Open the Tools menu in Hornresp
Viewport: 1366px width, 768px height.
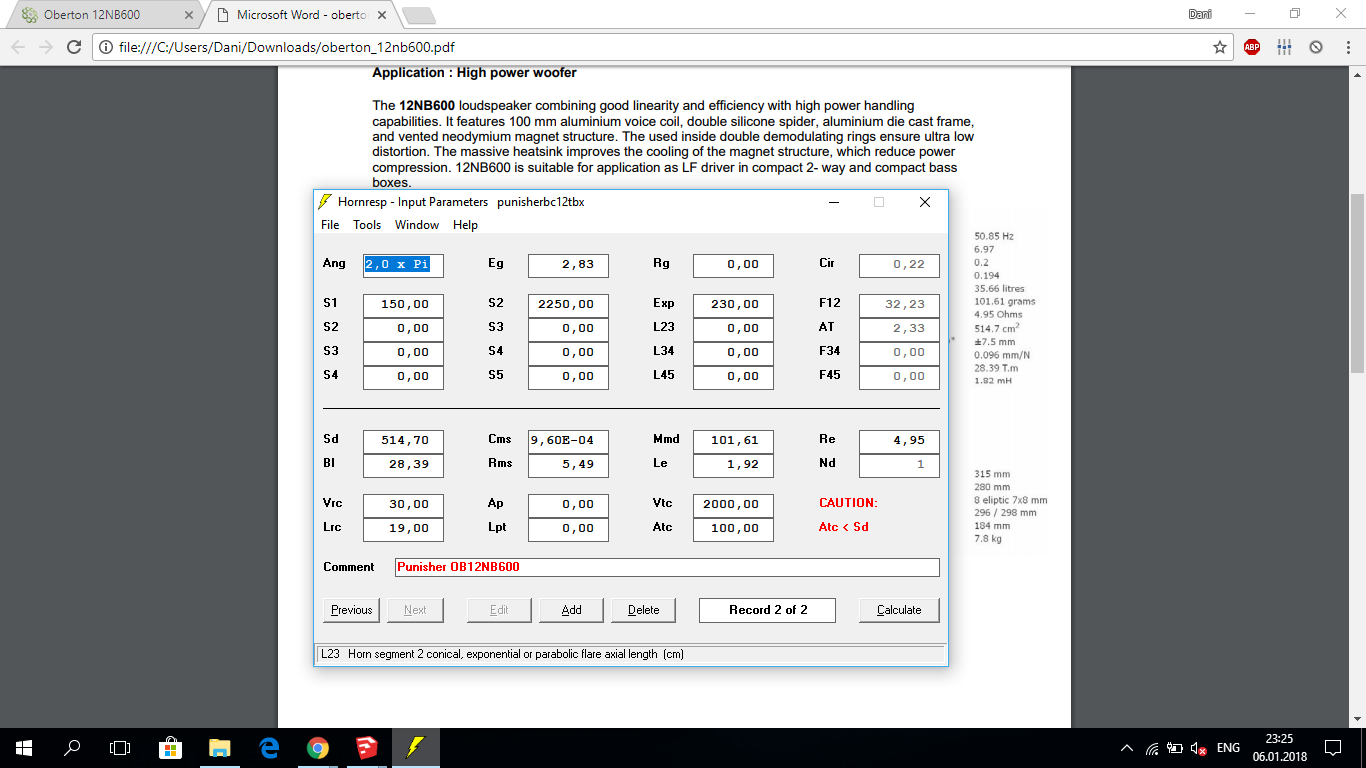(367, 225)
